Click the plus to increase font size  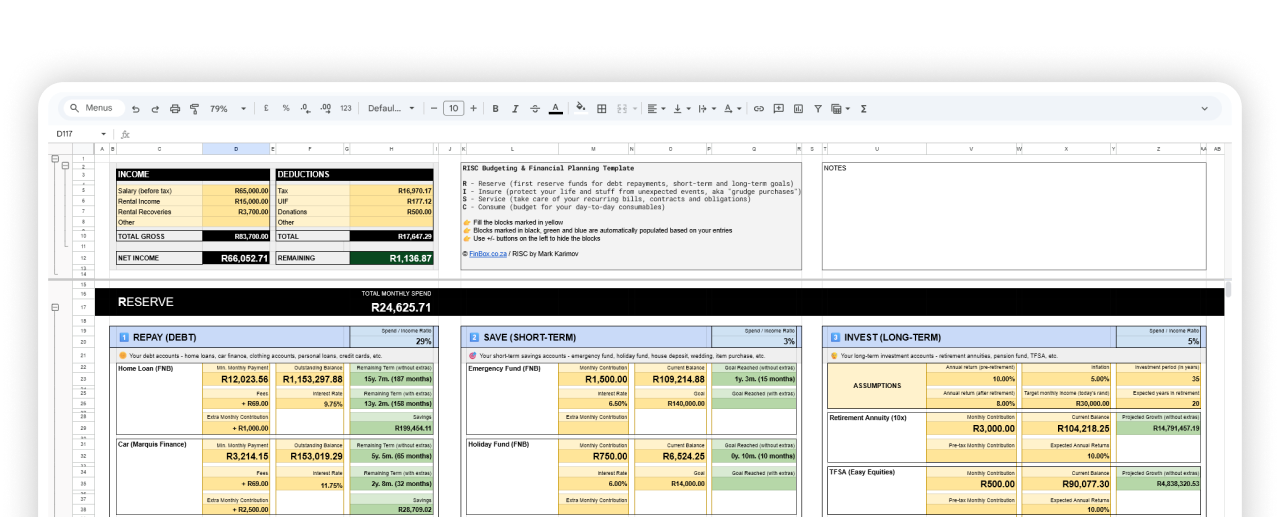pos(473,108)
